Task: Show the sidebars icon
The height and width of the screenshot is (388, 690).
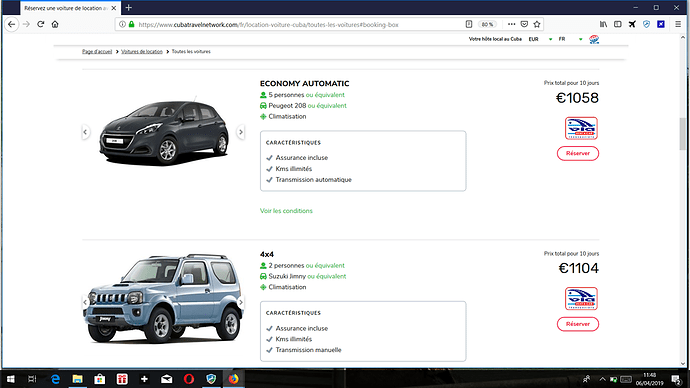Action: pyautogui.click(x=618, y=24)
